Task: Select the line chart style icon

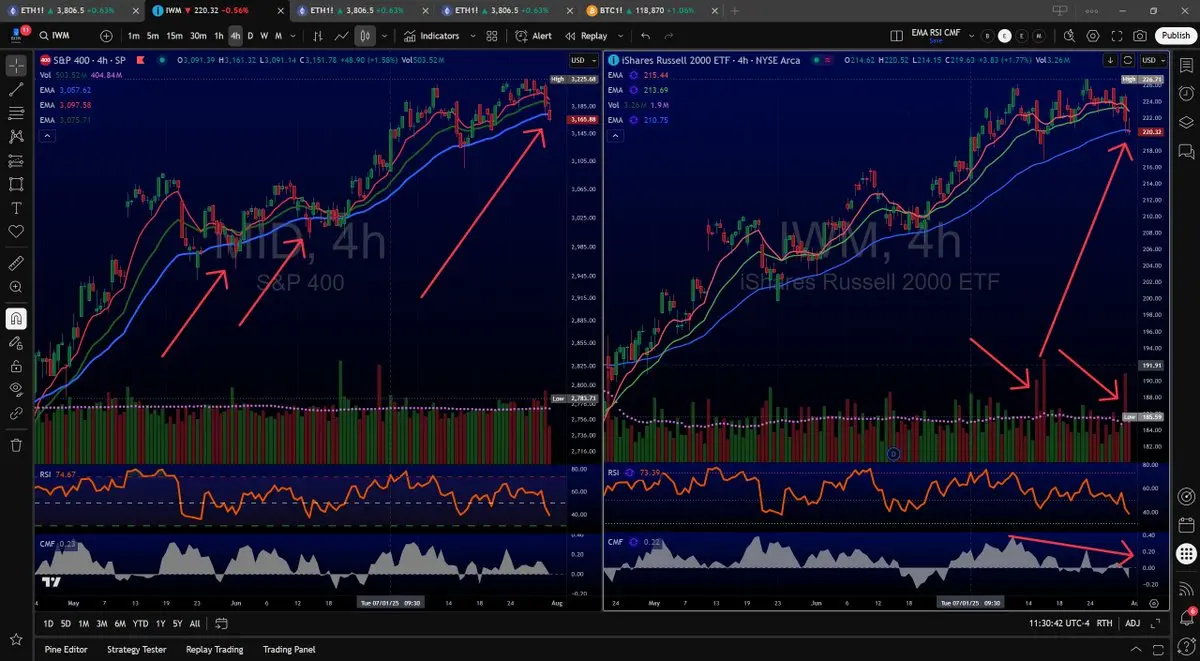Action: (342, 36)
